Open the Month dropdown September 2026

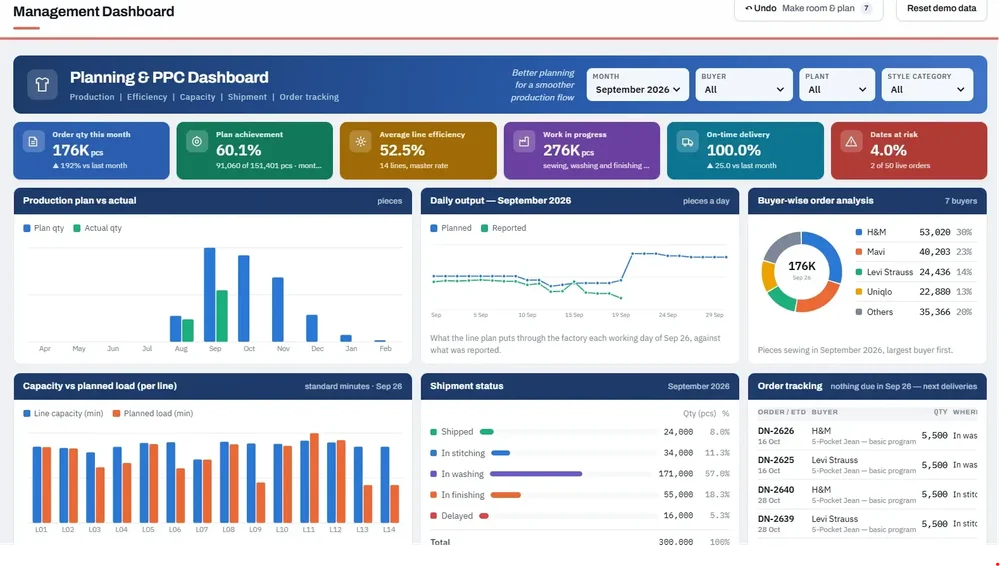coord(638,84)
